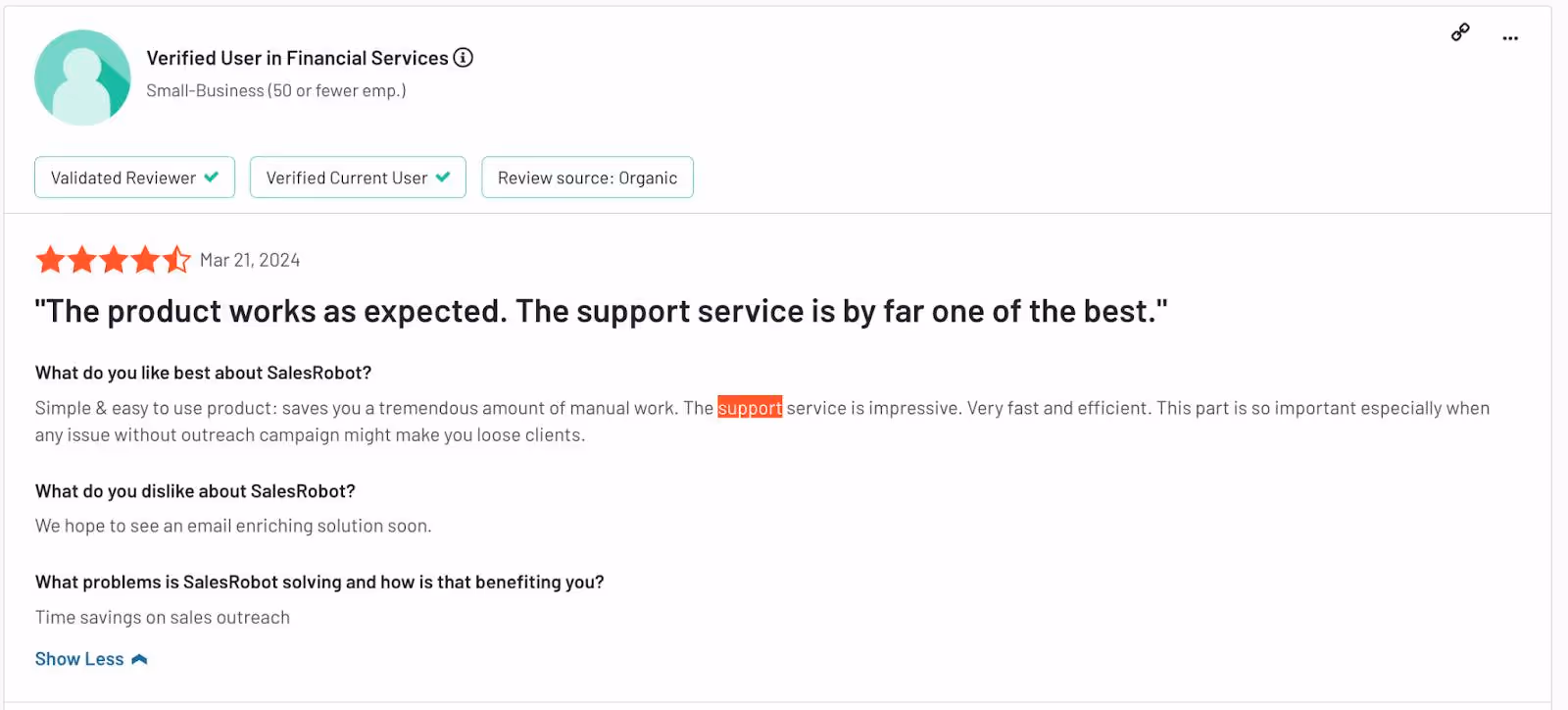Click the review date Mar 21, 2024
Screen dimensions: 1568x710
pos(250,260)
